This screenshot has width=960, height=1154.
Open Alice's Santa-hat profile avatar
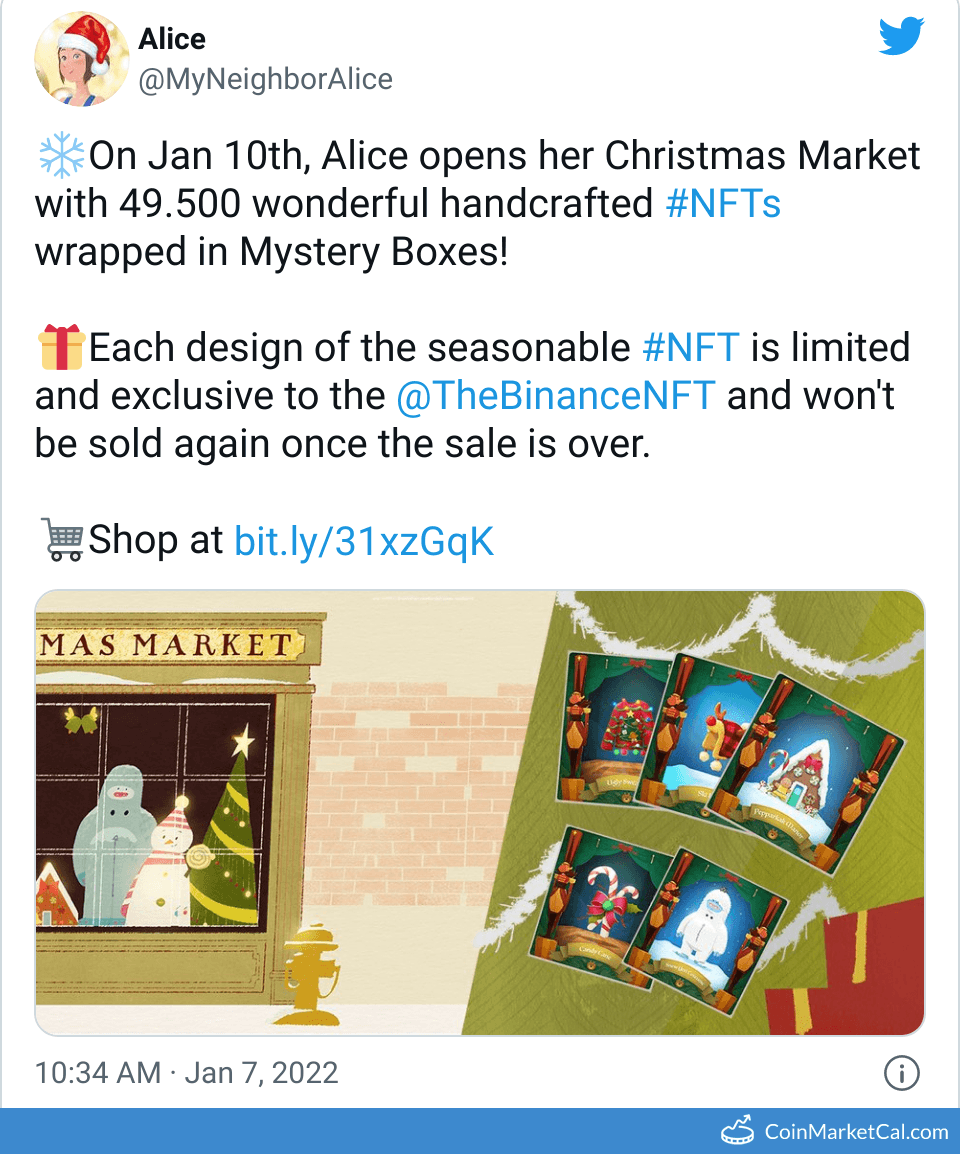pos(82,59)
